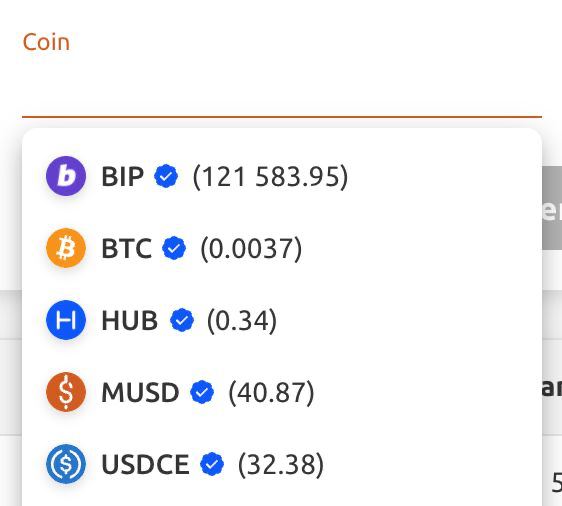Click verified badge next to BIP

166,176
